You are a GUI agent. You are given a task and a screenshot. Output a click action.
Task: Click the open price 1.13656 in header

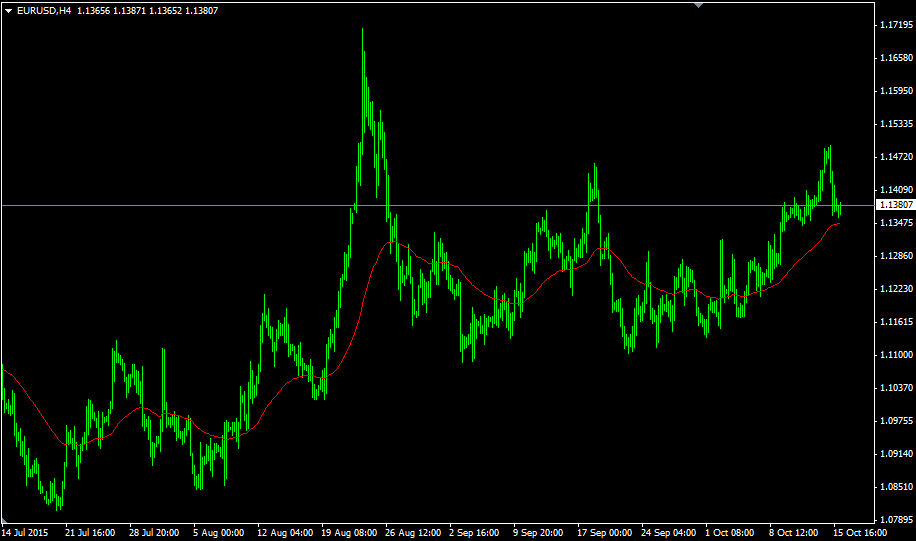pos(93,11)
